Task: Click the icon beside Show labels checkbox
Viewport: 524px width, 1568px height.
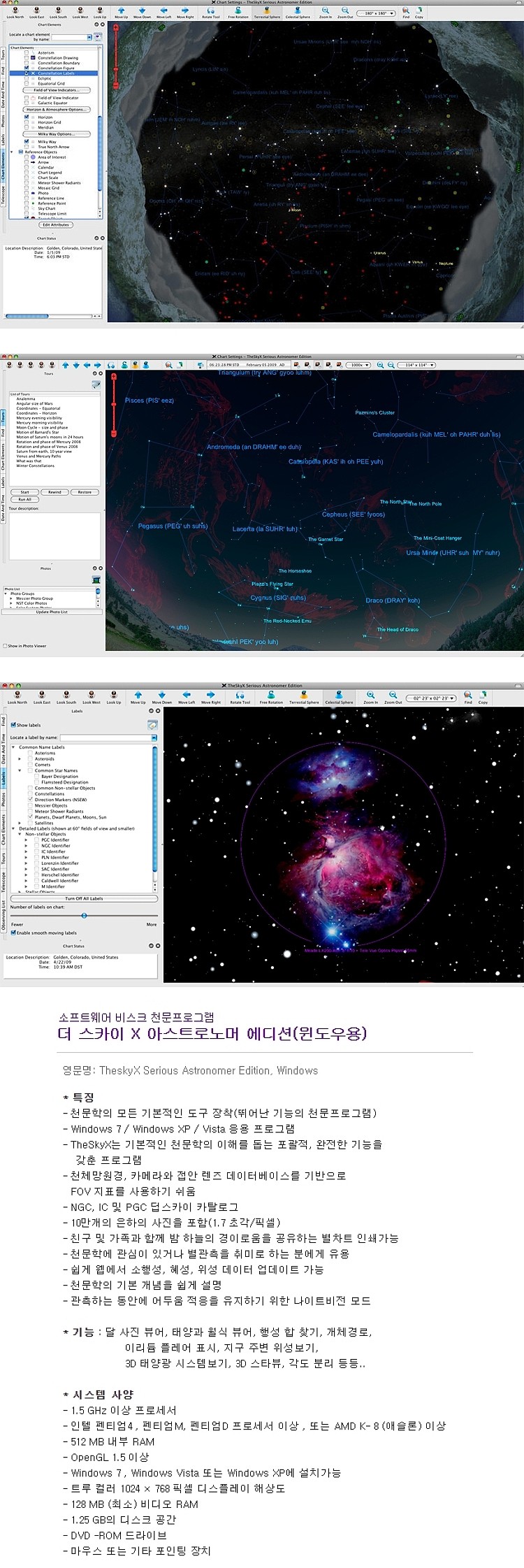Action: click(152, 725)
